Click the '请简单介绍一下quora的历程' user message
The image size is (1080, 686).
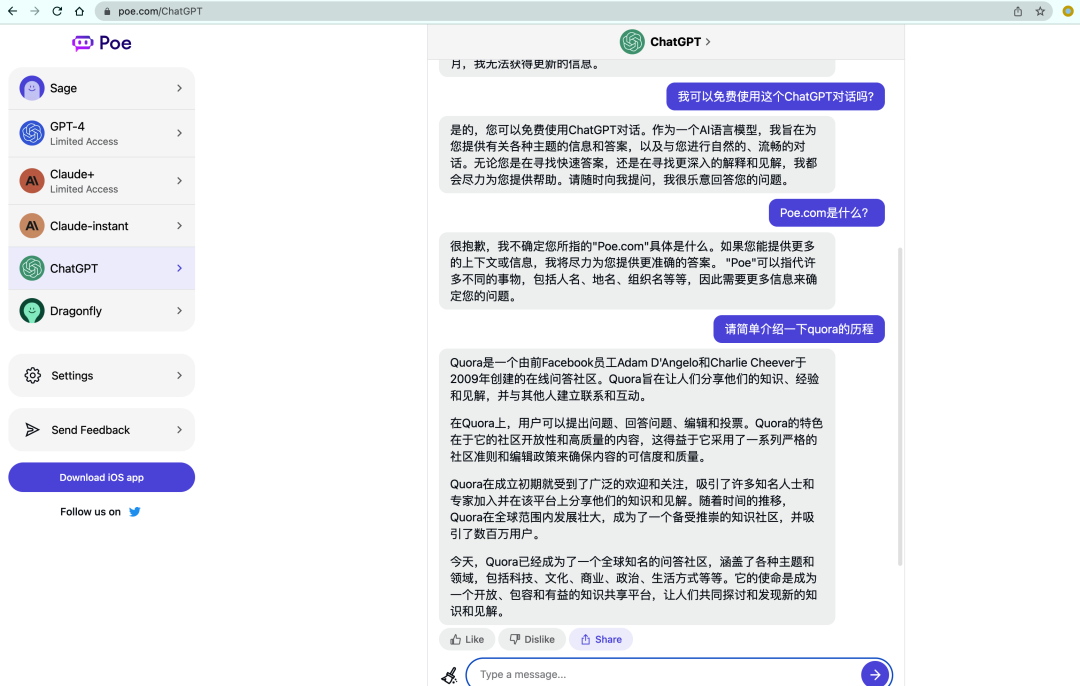[799, 329]
